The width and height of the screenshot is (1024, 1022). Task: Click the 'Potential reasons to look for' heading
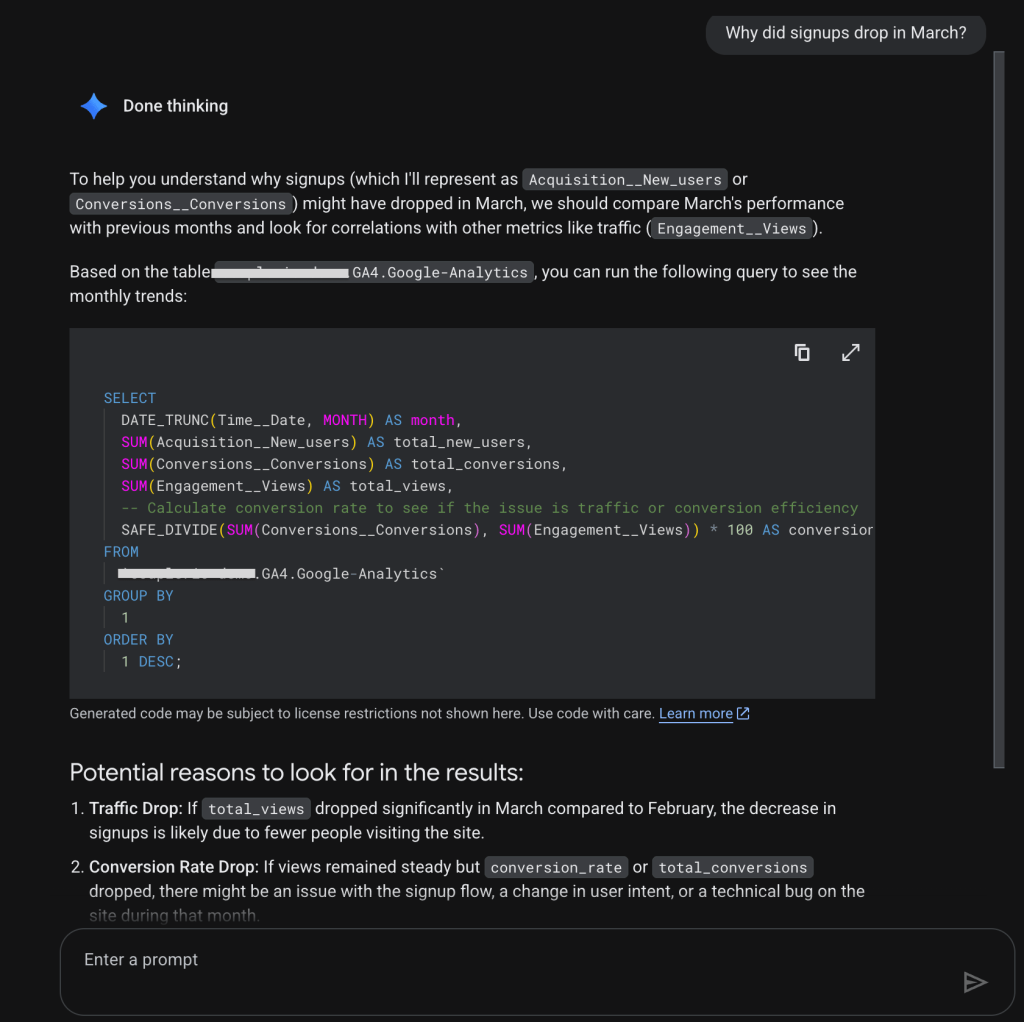[296, 773]
